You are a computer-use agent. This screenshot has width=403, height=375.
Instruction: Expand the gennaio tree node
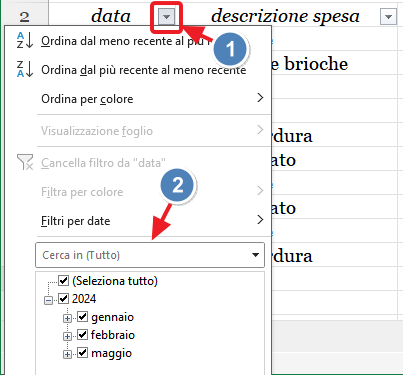pos(67,318)
